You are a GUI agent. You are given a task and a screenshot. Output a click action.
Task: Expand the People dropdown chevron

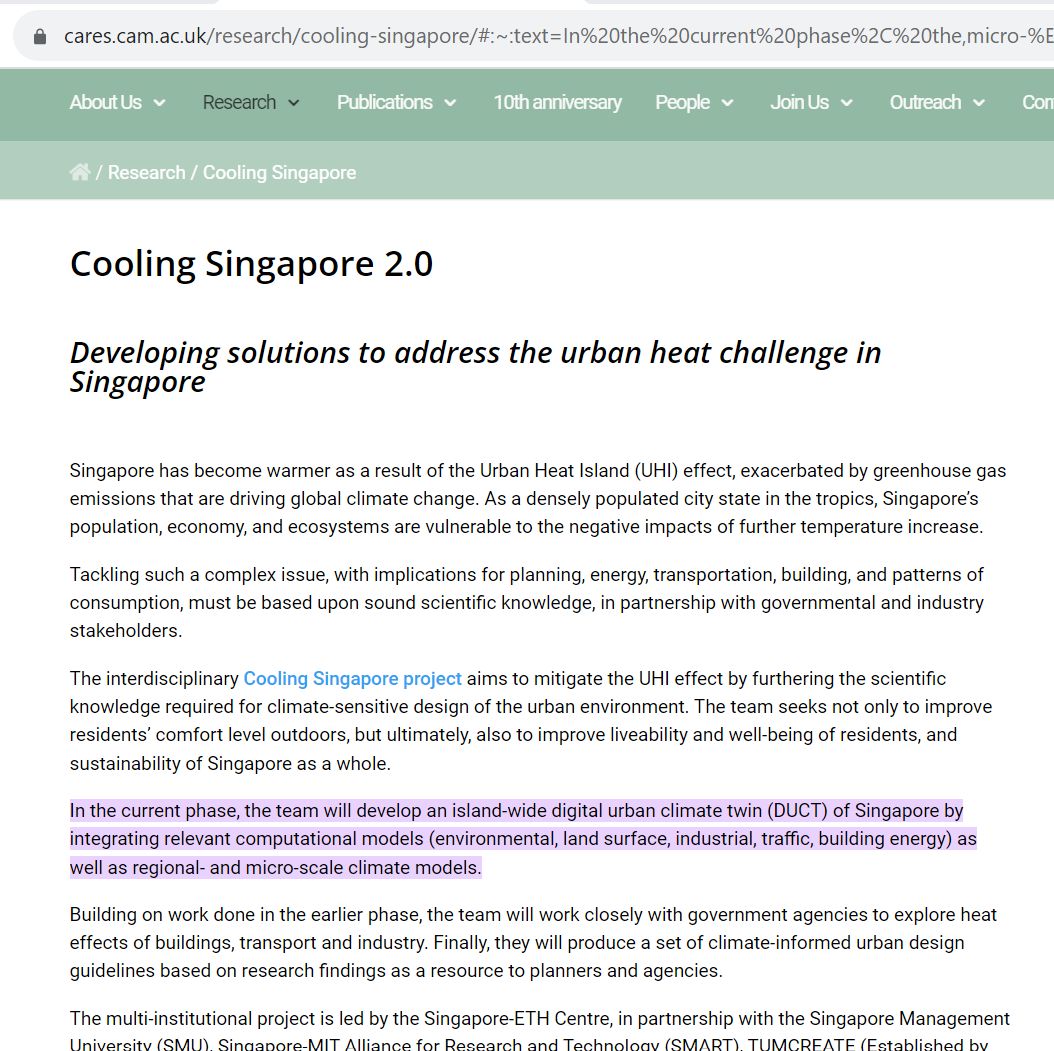coord(727,103)
